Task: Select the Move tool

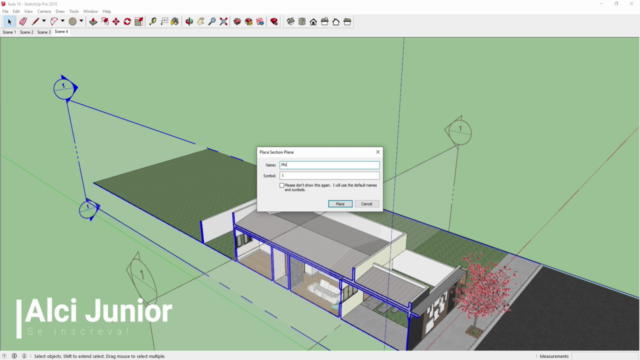Action: pos(116,22)
